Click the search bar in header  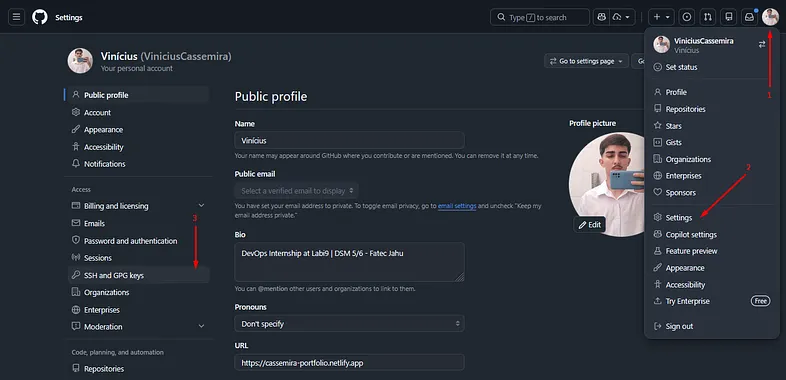coord(540,17)
